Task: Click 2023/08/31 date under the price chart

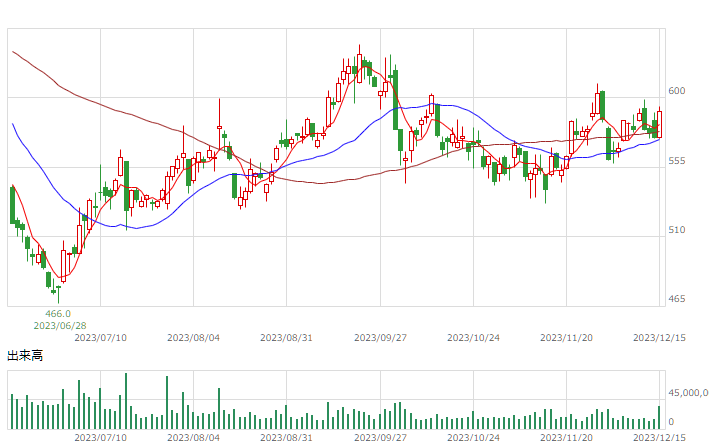Action: pyautogui.click(x=286, y=338)
